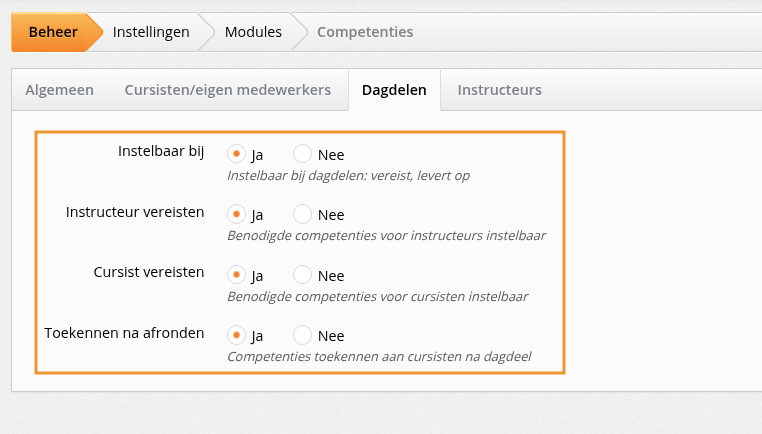Enable Ja for Cursist vereisten
The height and width of the screenshot is (434, 762).
click(237, 275)
